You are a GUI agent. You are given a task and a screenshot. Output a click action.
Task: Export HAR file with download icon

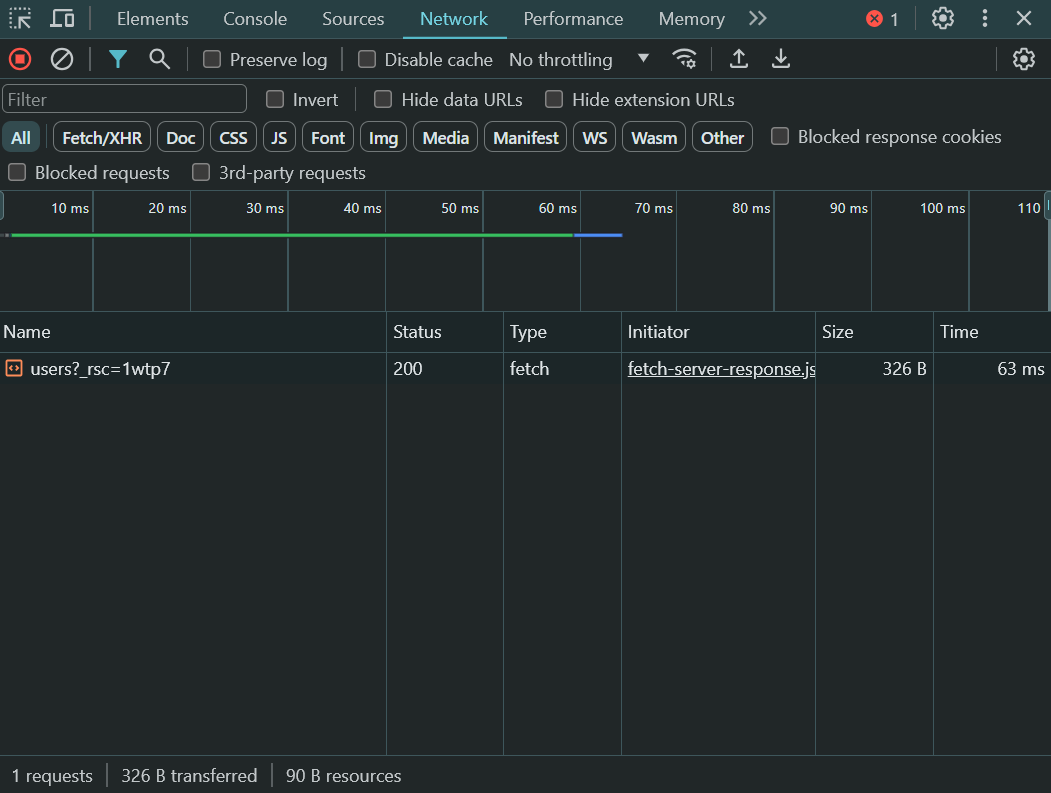tap(781, 59)
